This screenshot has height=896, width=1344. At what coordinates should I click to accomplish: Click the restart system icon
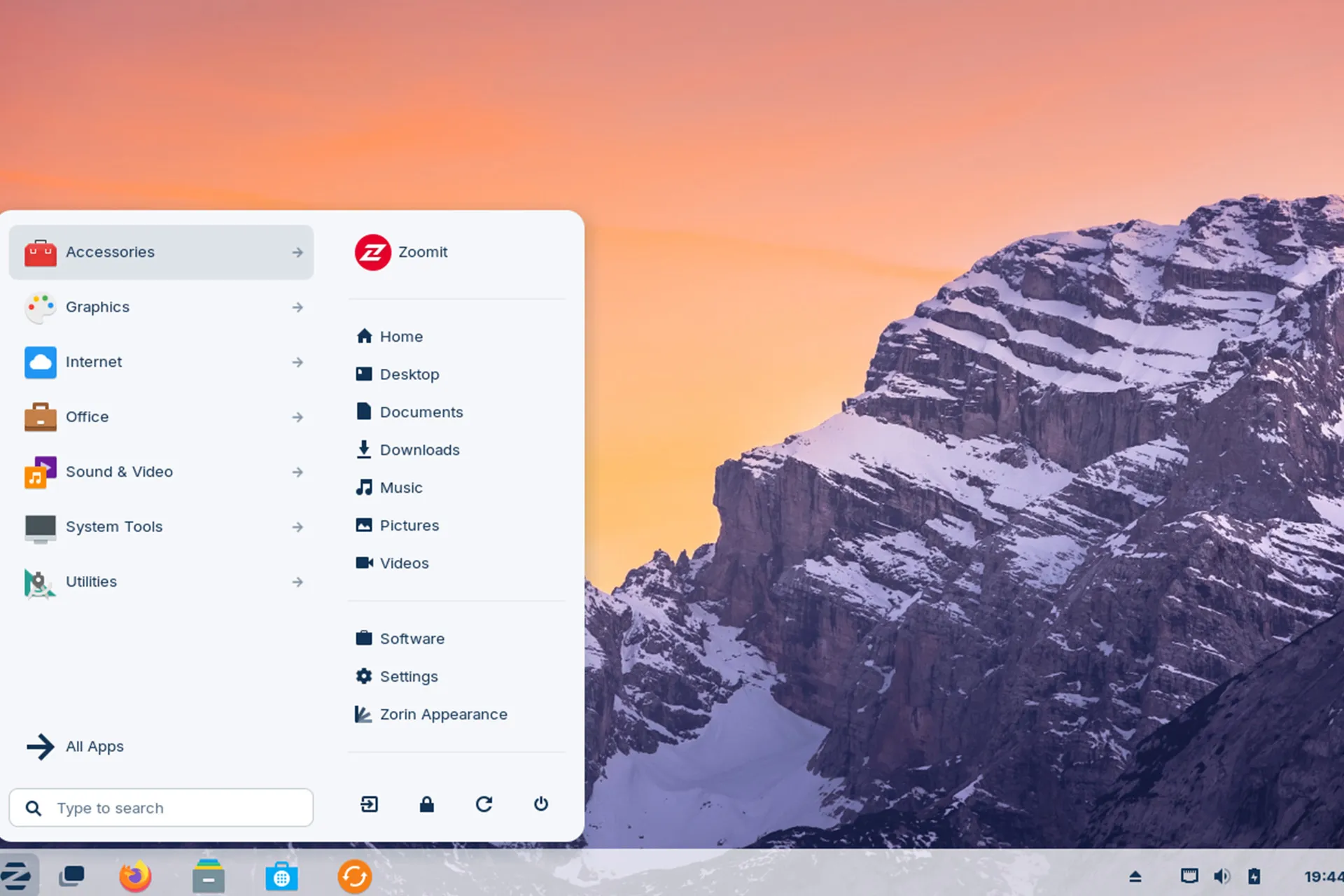tap(484, 803)
